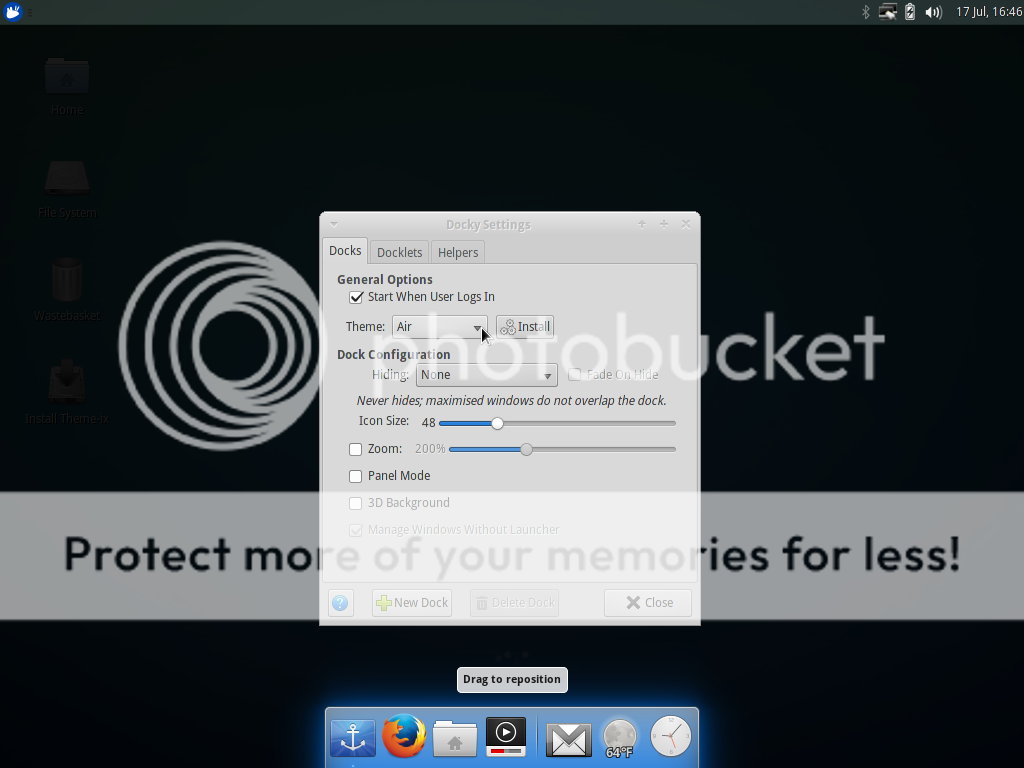1024x768 pixels.
Task: Open the Theme dropdown showing Air
Action: point(439,327)
